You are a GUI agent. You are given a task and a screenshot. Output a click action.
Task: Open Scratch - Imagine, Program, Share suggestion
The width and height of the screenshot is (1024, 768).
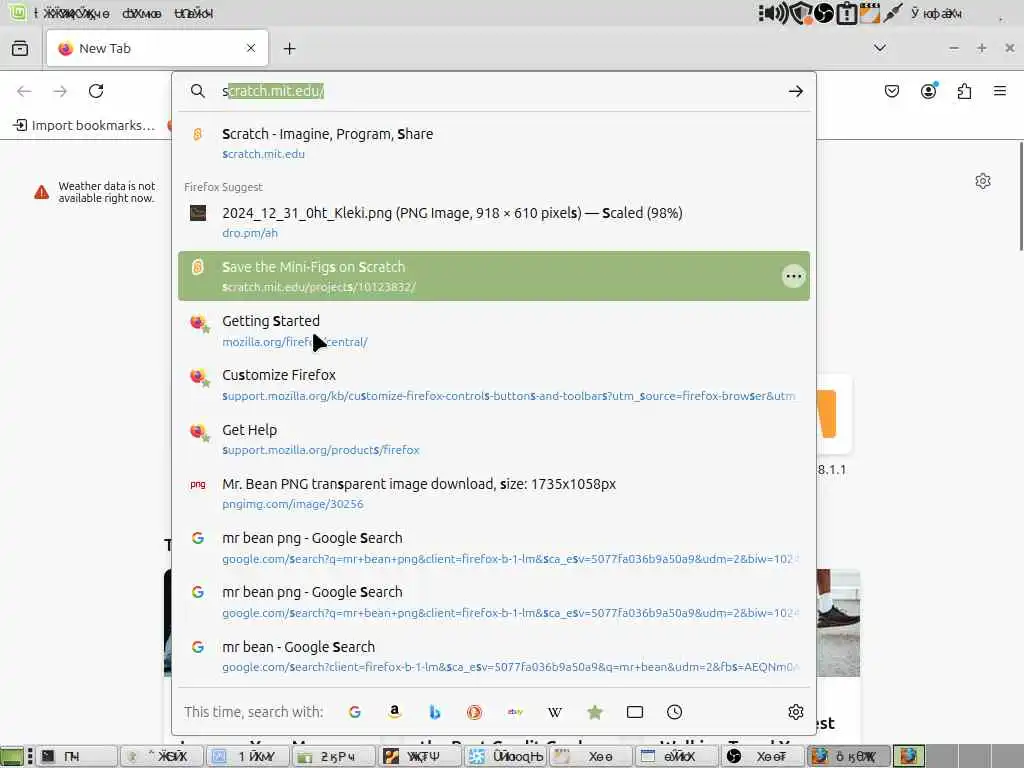click(x=494, y=143)
